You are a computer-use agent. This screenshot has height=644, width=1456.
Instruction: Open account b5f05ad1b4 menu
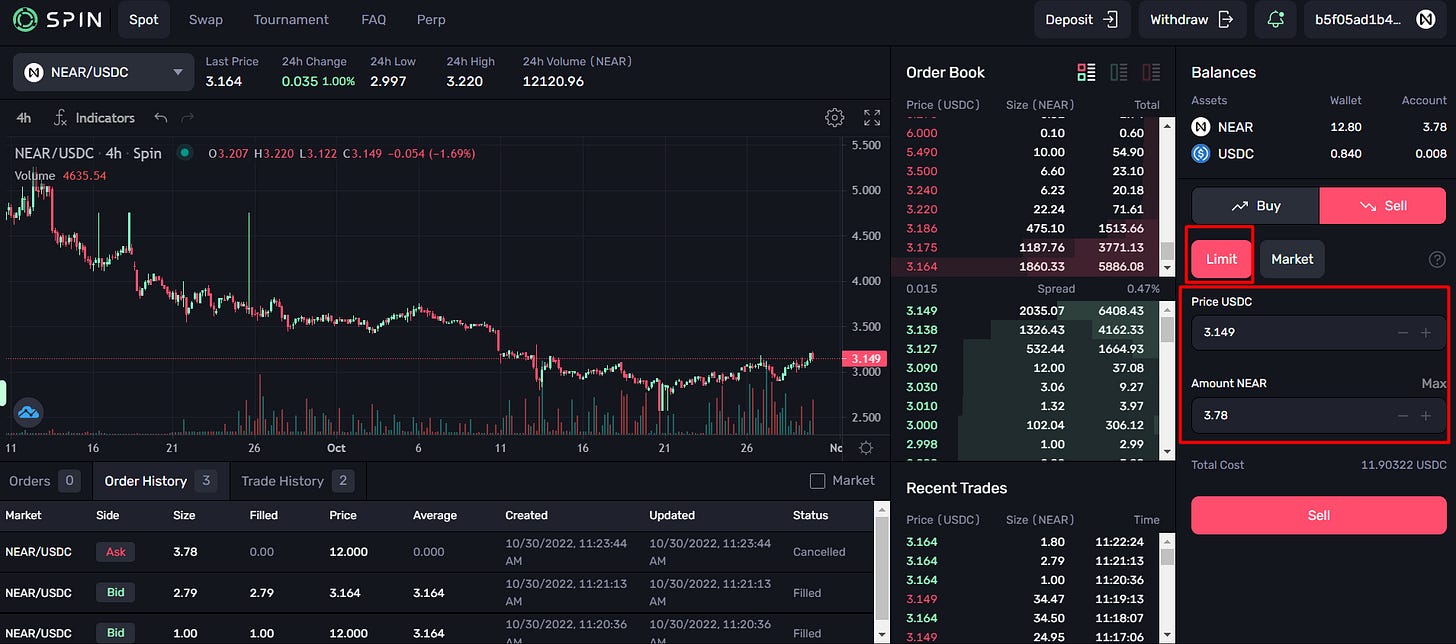click(x=1375, y=19)
